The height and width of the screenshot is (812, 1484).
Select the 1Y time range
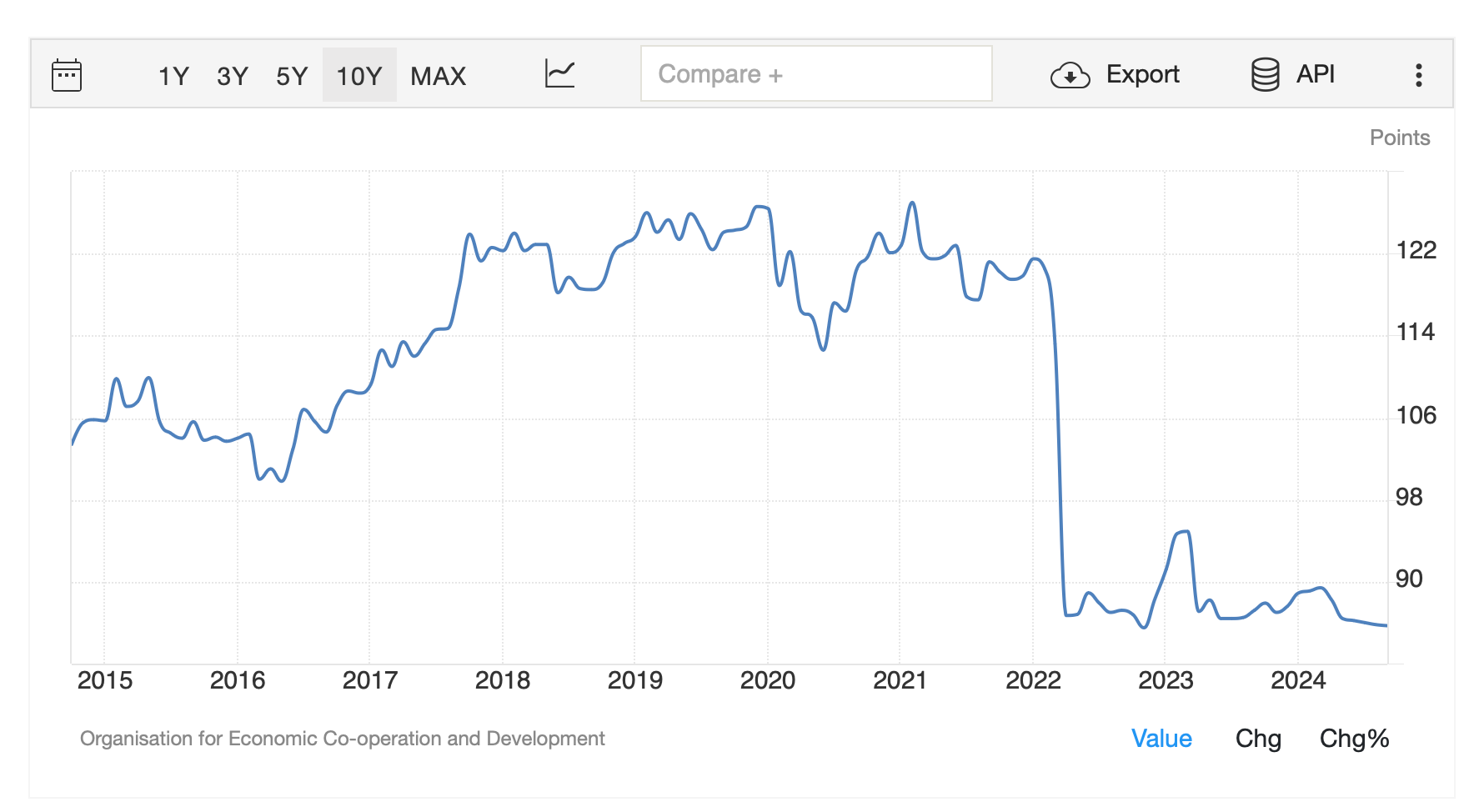pyautogui.click(x=173, y=76)
